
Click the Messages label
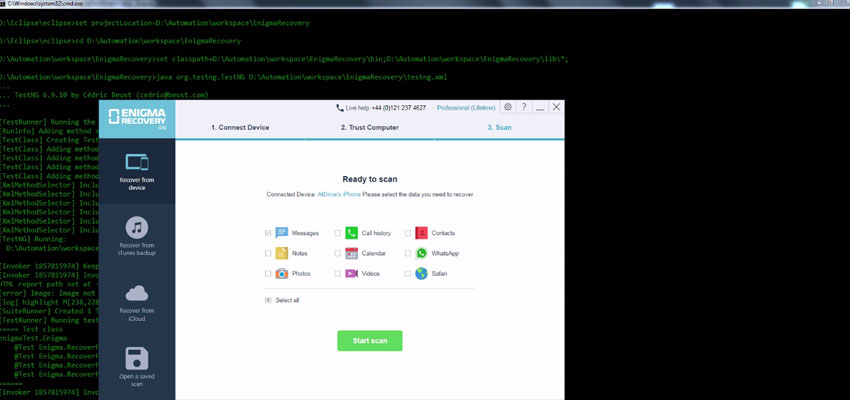click(x=305, y=233)
